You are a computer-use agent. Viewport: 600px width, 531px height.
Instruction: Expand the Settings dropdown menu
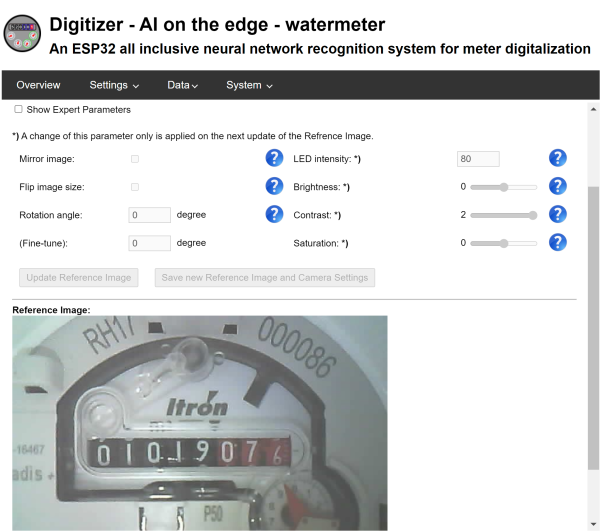[x=114, y=85]
